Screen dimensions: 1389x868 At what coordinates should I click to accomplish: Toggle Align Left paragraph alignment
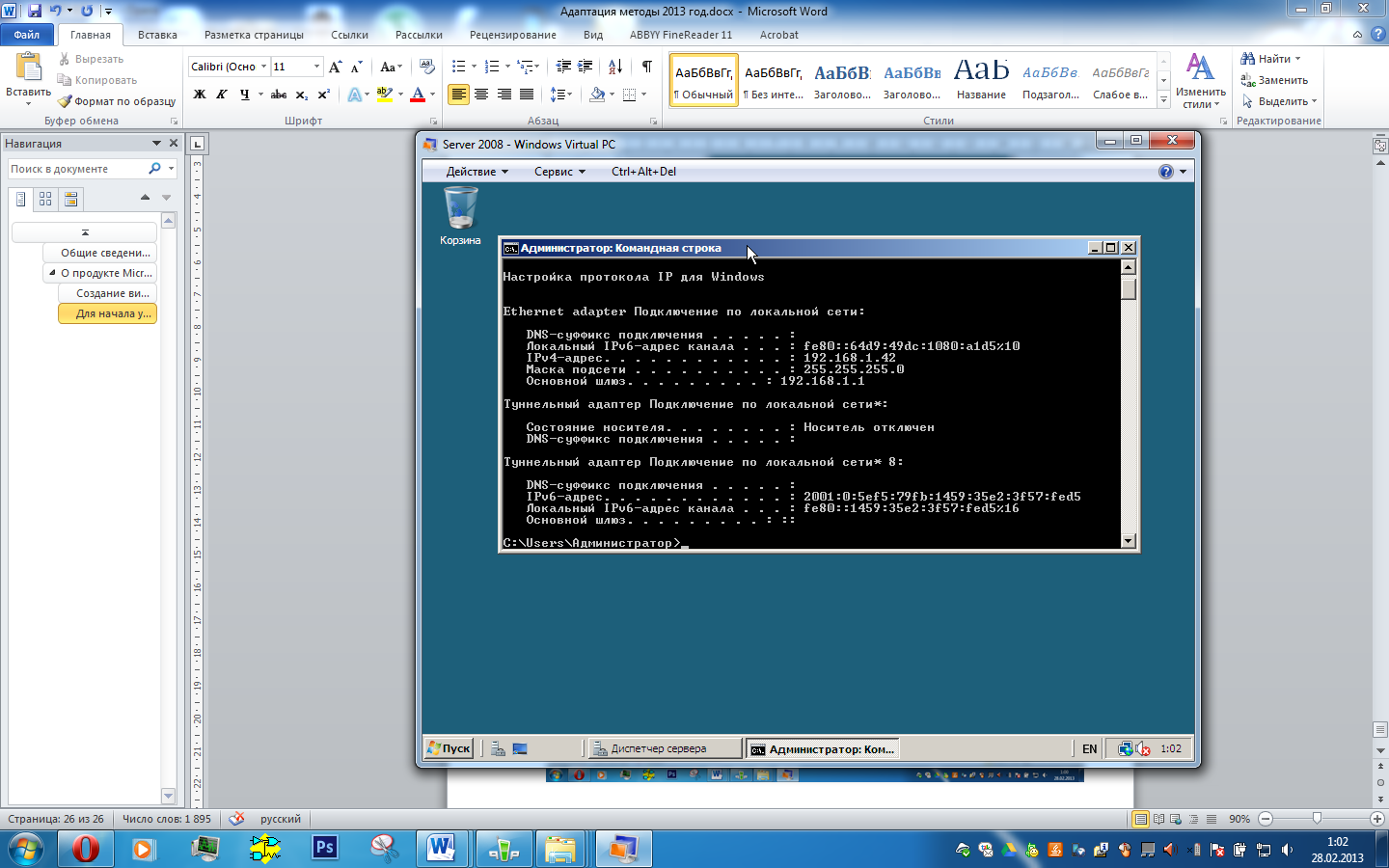click(459, 95)
